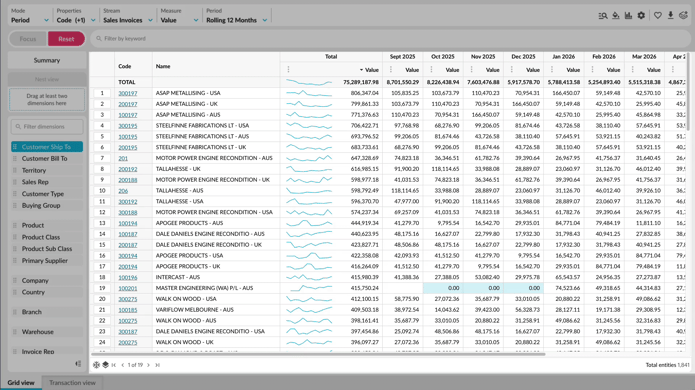The width and height of the screenshot is (695, 390).
Task: Open the Feb 2026 column options dots
Action: [x=593, y=70]
